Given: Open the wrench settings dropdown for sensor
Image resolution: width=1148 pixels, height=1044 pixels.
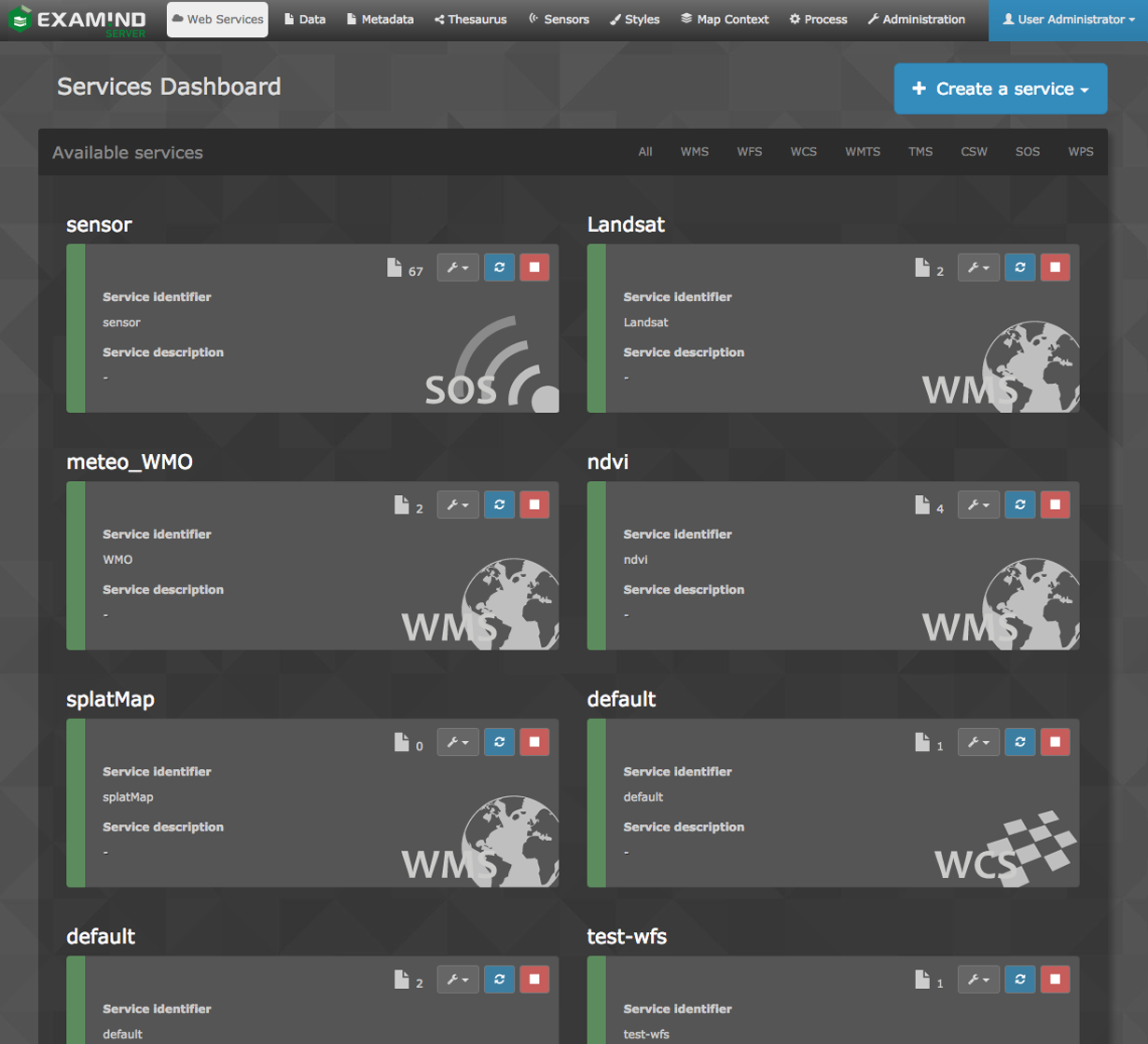Looking at the screenshot, I should click(x=457, y=268).
